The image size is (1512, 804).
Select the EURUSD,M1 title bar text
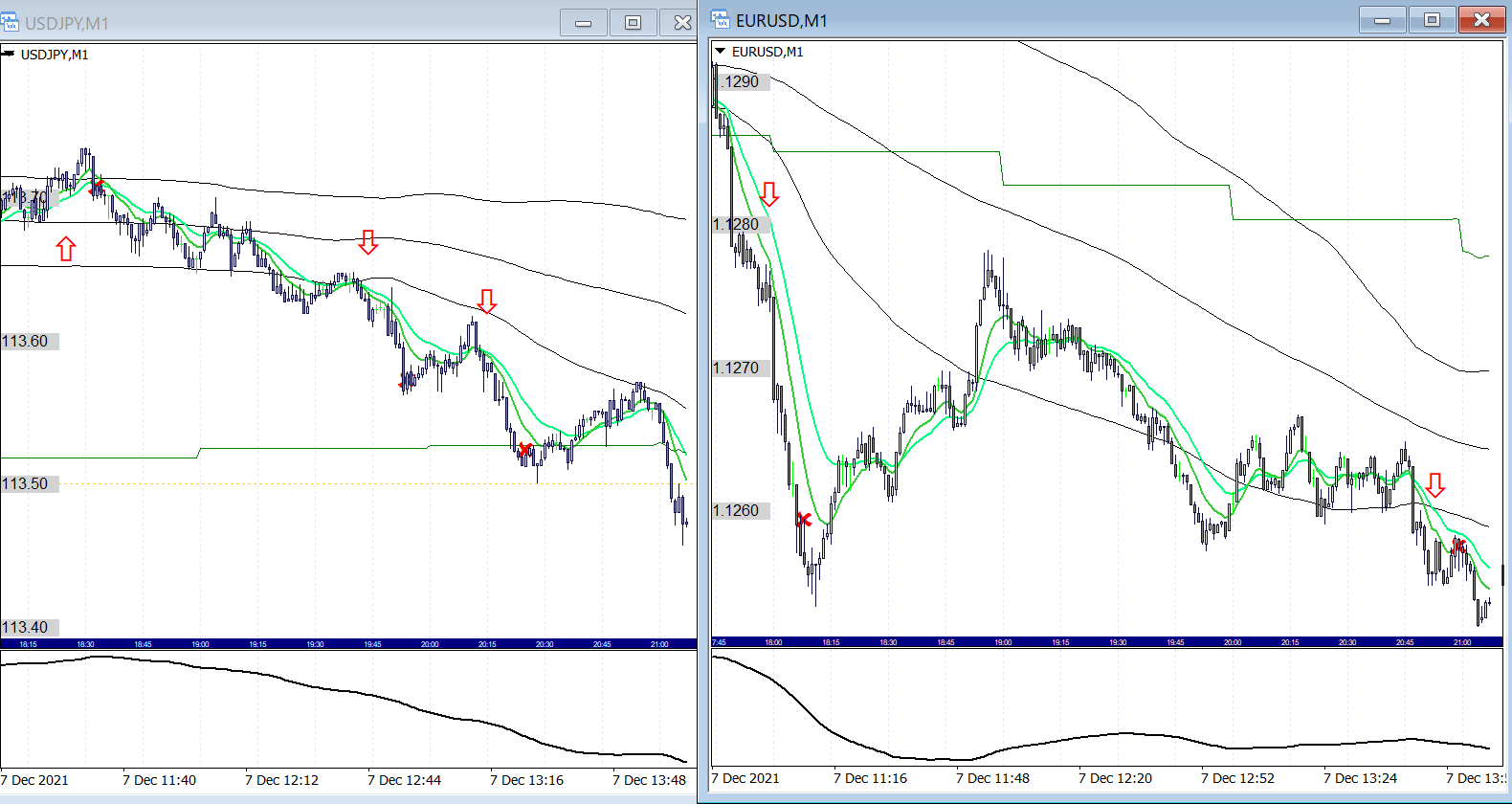[782, 21]
